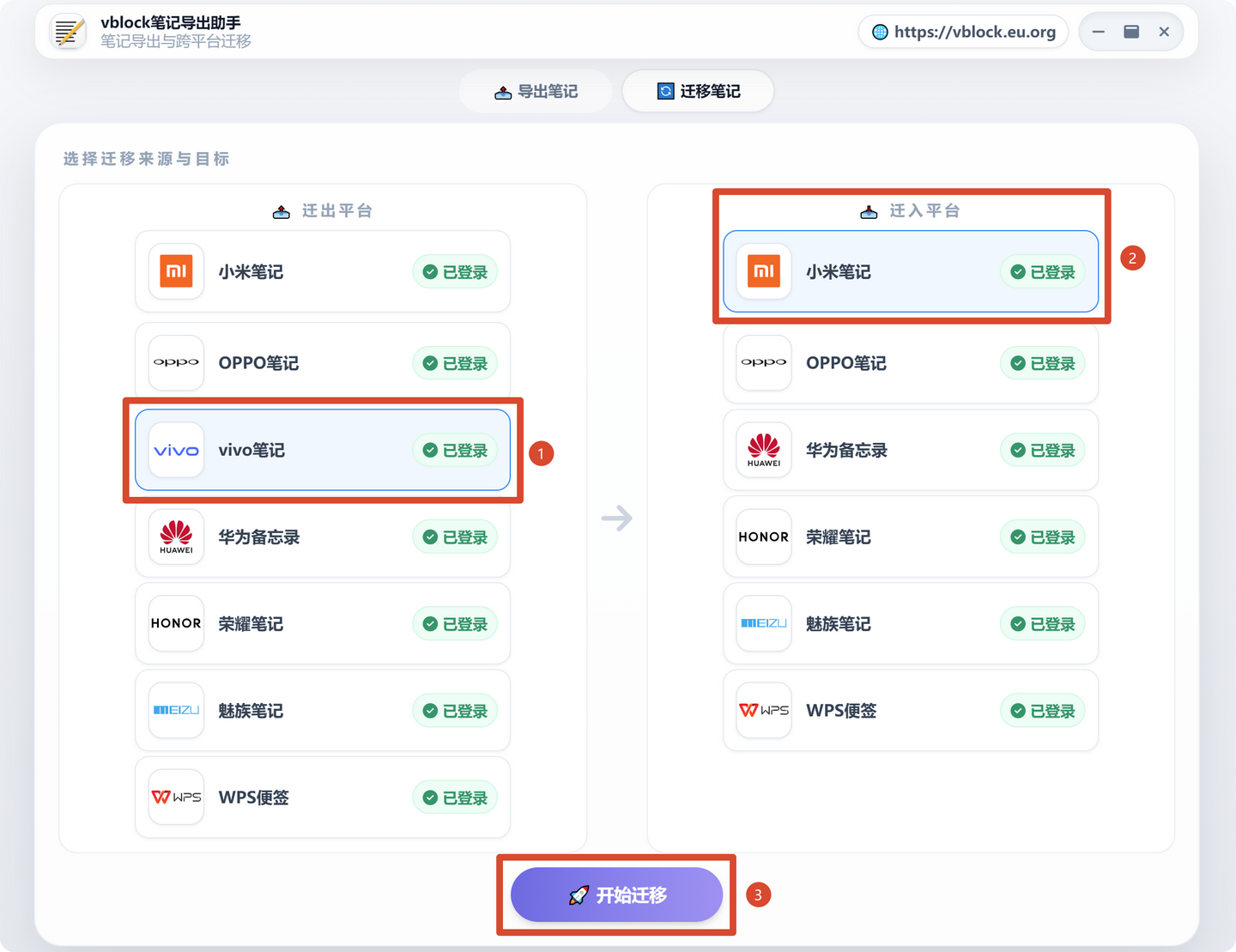Click the vblock app logo icon
The height and width of the screenshot is (952, 1236).
(68, 32)
